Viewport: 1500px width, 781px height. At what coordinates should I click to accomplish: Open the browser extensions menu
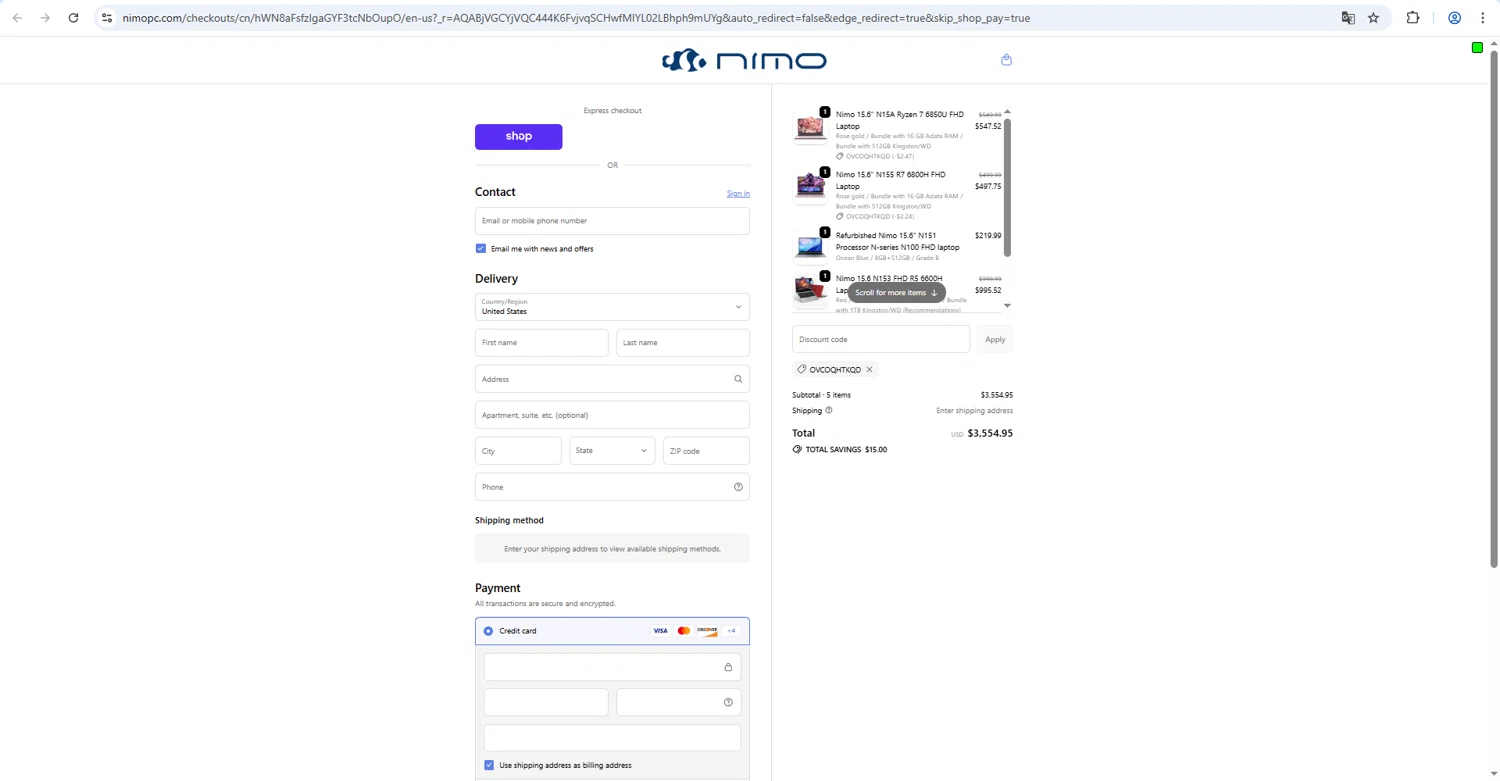(x=1413, y=18)
